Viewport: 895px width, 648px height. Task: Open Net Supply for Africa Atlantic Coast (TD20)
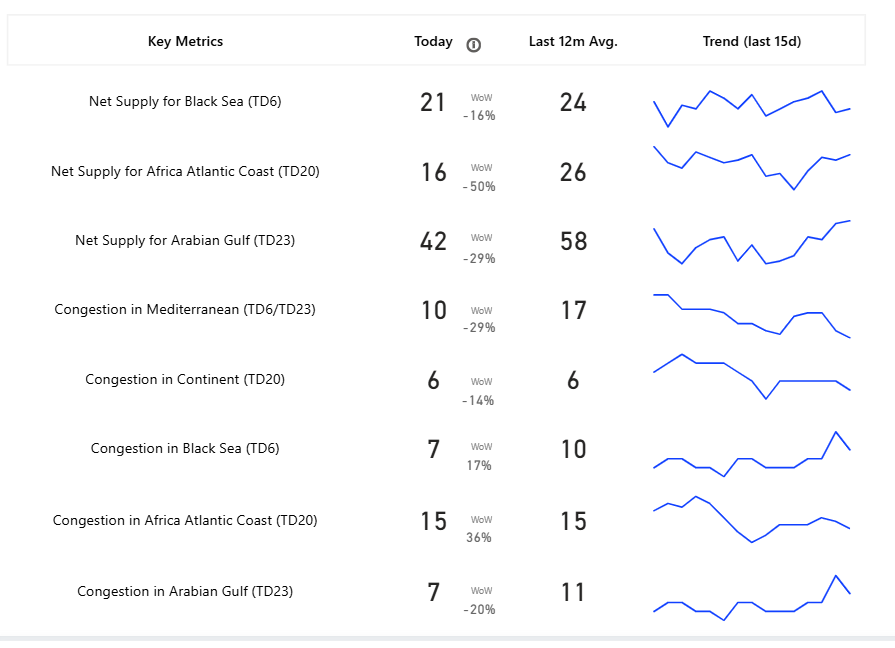(x=185, y=171)
